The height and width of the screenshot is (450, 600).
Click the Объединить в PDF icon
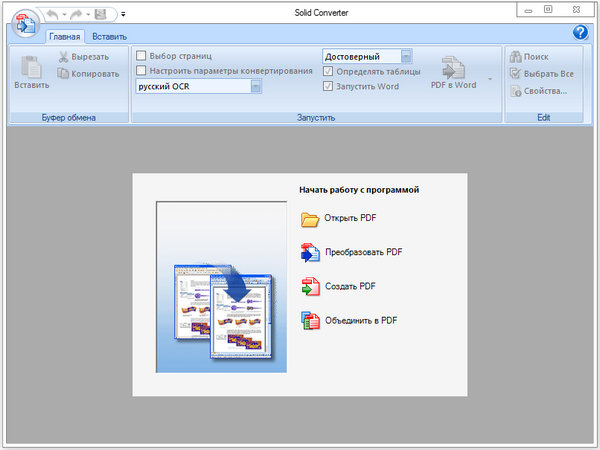tap(310, 320)
